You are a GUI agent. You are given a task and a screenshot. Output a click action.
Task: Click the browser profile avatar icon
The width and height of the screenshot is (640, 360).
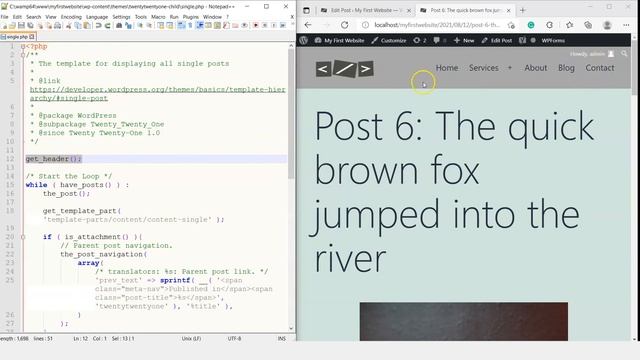coord(607,25)
